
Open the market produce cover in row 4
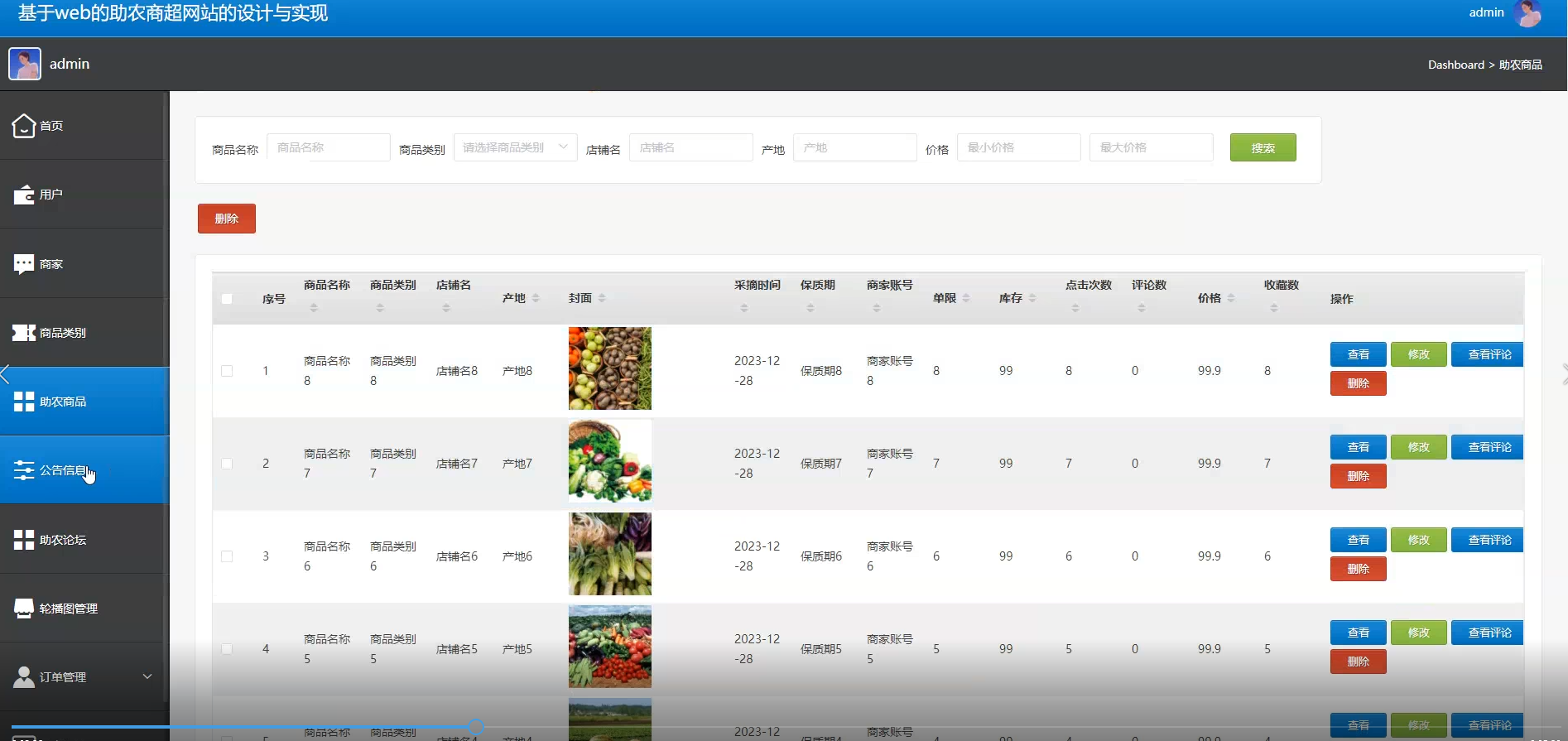coord(609,647)
